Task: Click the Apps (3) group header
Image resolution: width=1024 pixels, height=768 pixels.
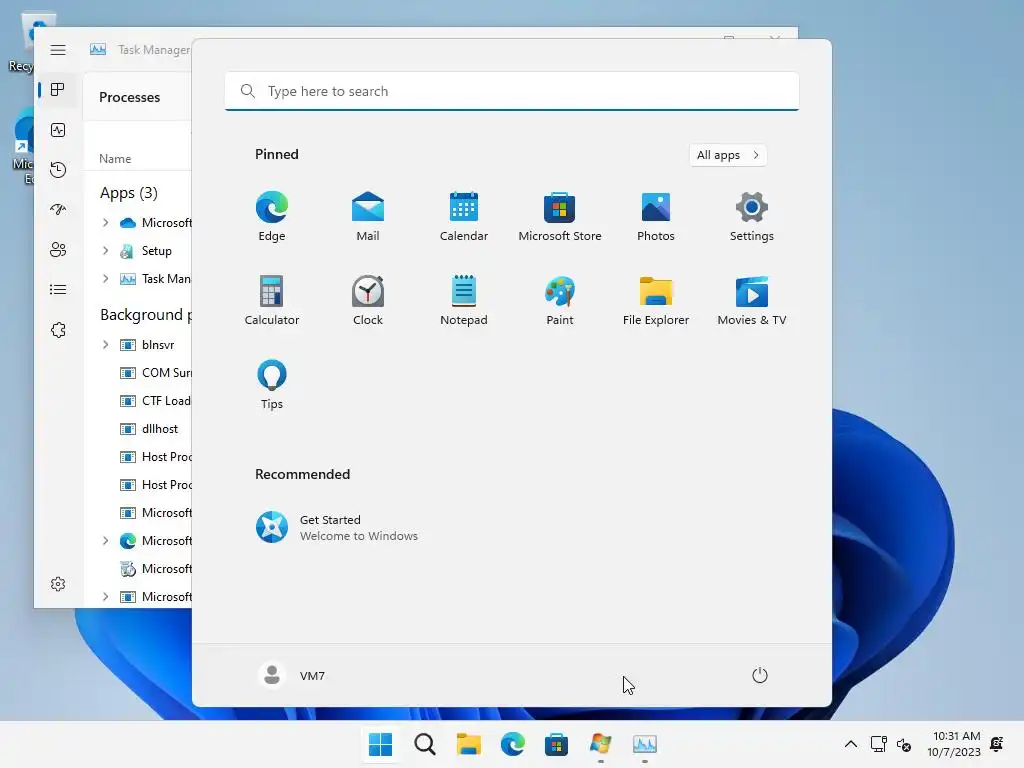Action: (129, 193)
